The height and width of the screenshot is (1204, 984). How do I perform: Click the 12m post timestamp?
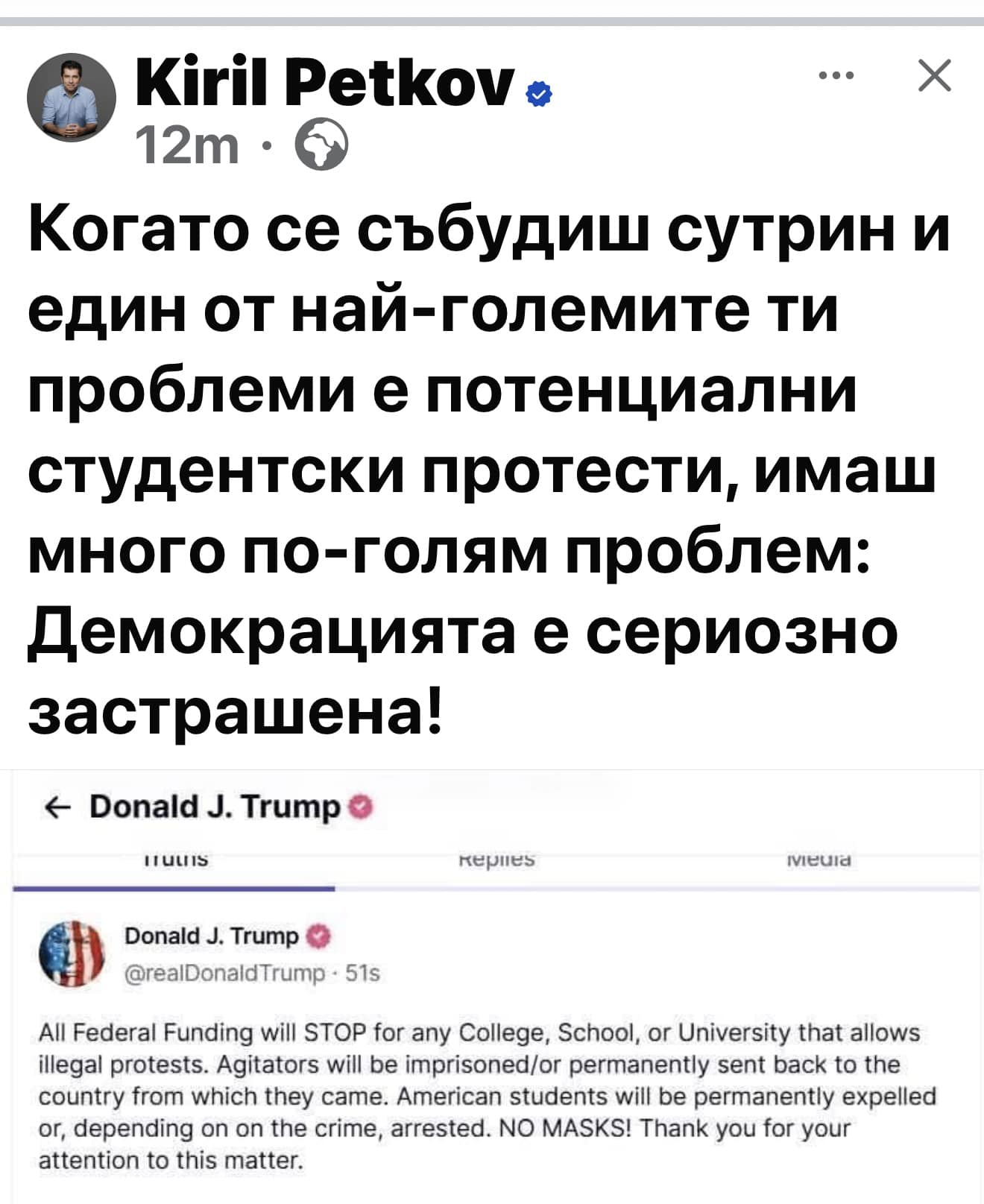[x=187, y=146]
